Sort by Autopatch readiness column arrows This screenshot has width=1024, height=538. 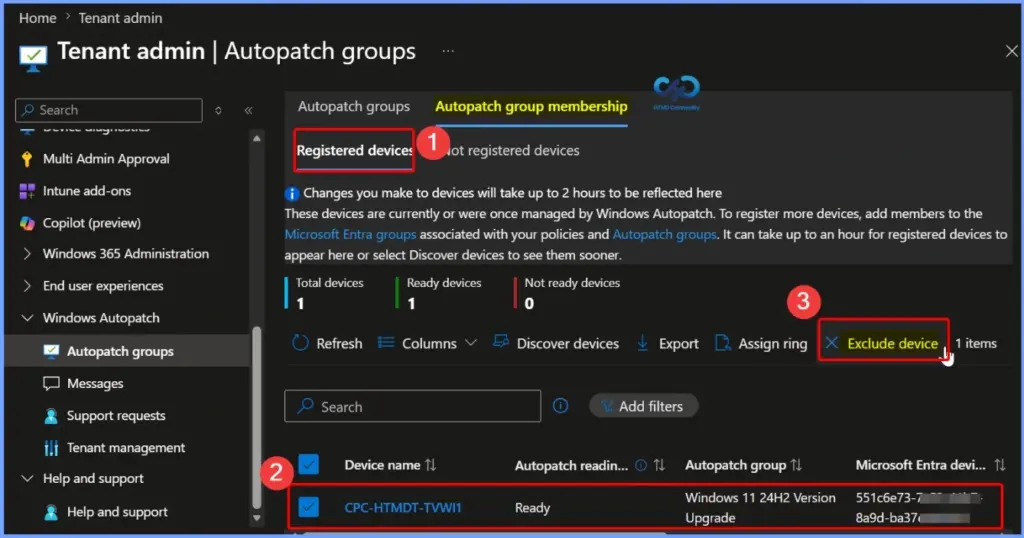point(659,465)
